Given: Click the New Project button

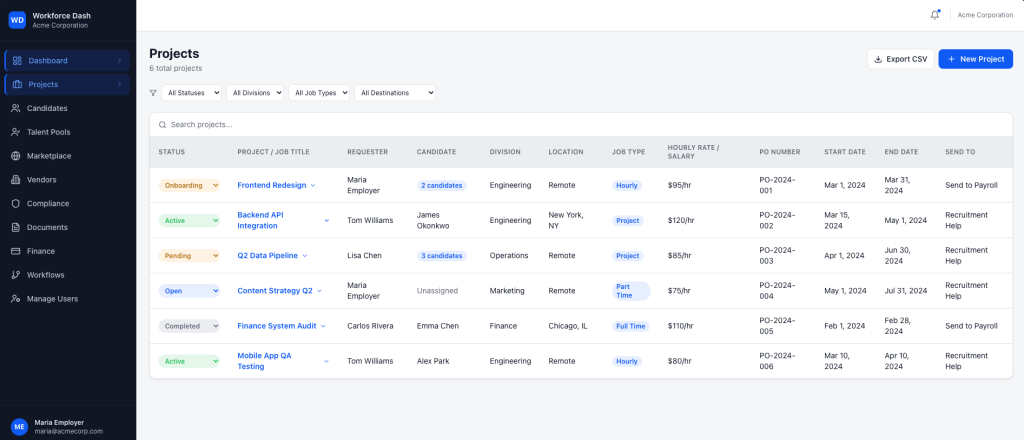Looking at the screenshot, I should click(x=975, y=59).
